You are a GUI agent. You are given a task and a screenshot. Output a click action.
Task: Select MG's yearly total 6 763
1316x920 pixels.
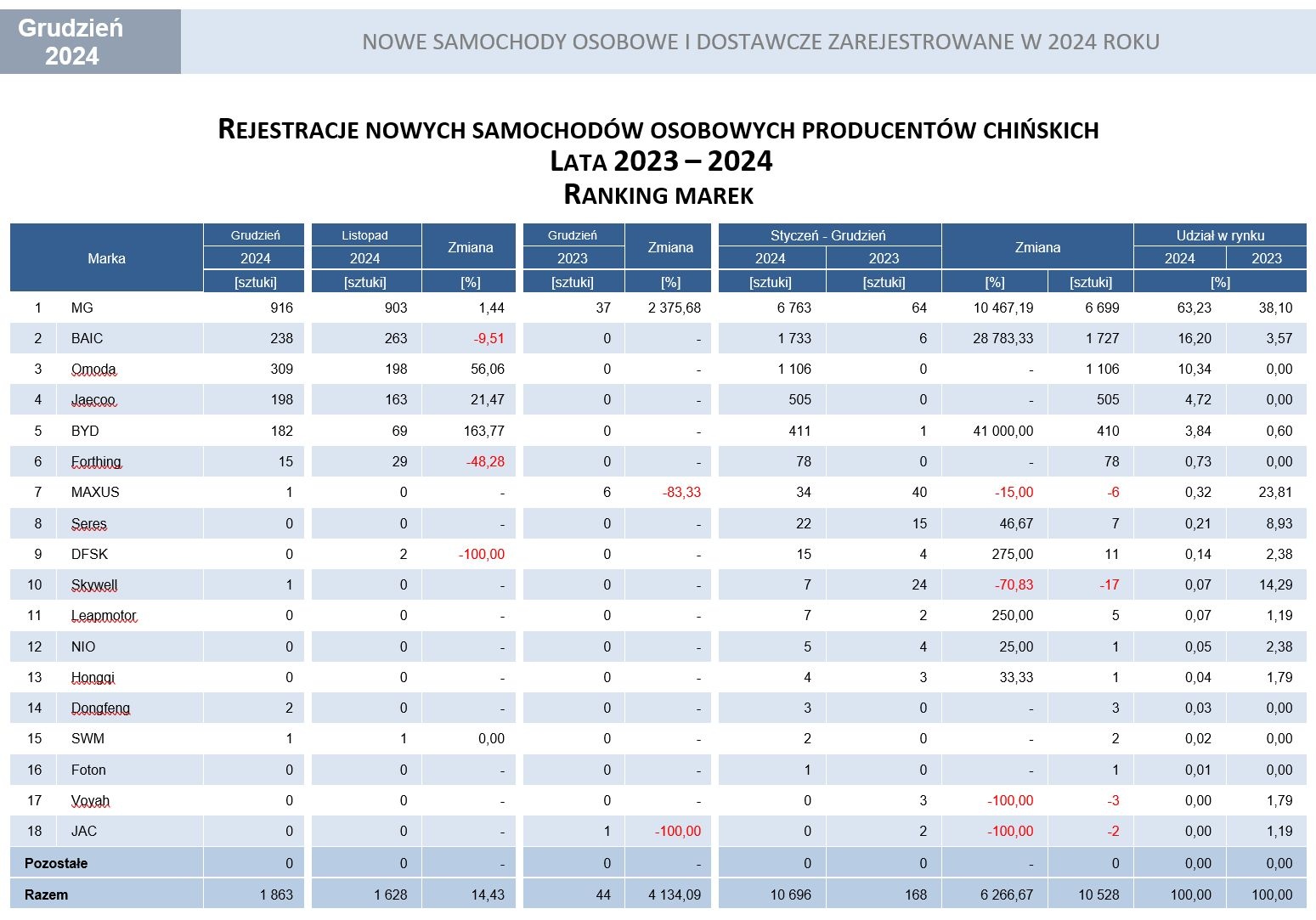click(x=794, y=308)
